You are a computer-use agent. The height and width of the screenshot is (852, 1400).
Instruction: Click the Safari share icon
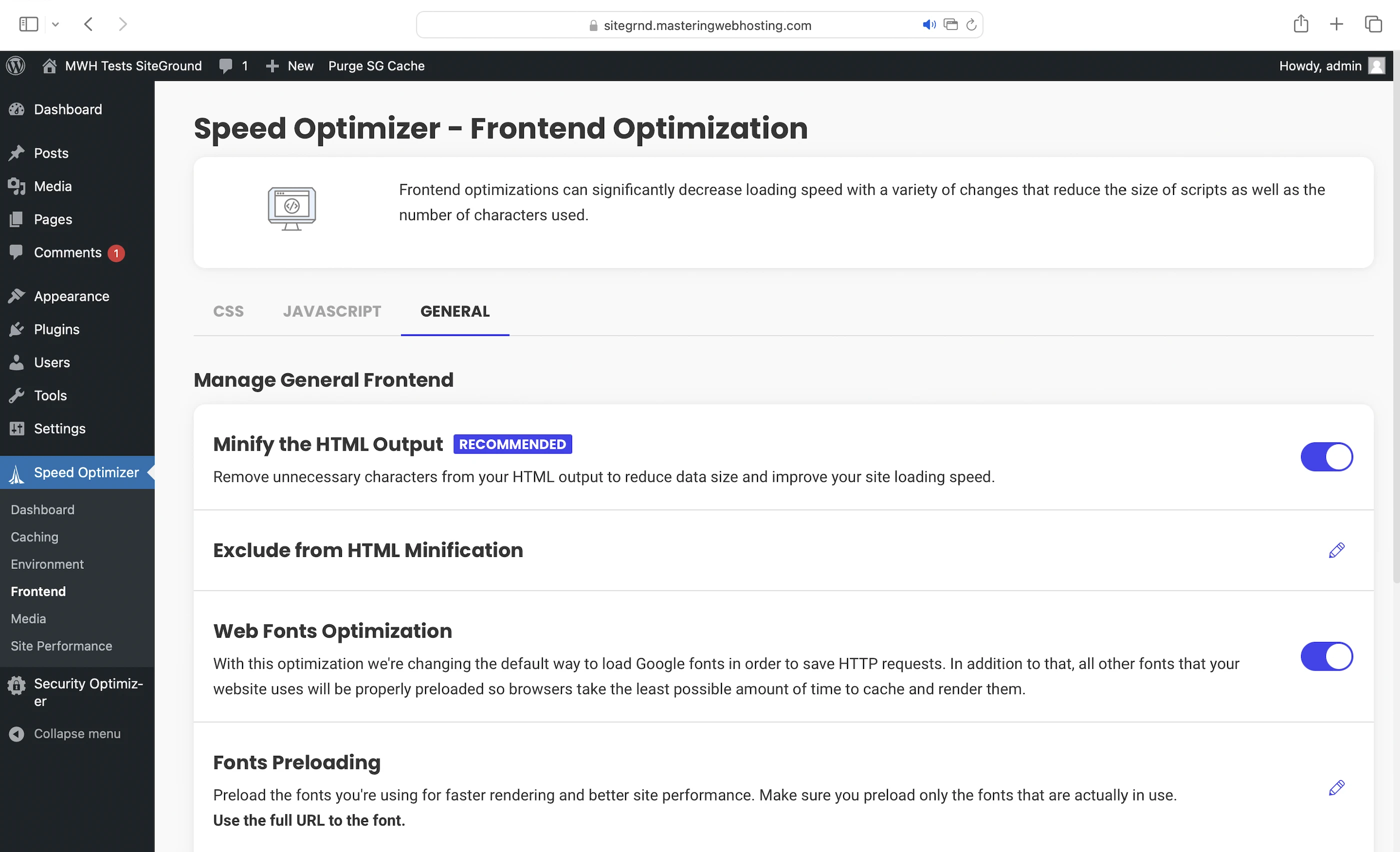[x=1300, y=24]
